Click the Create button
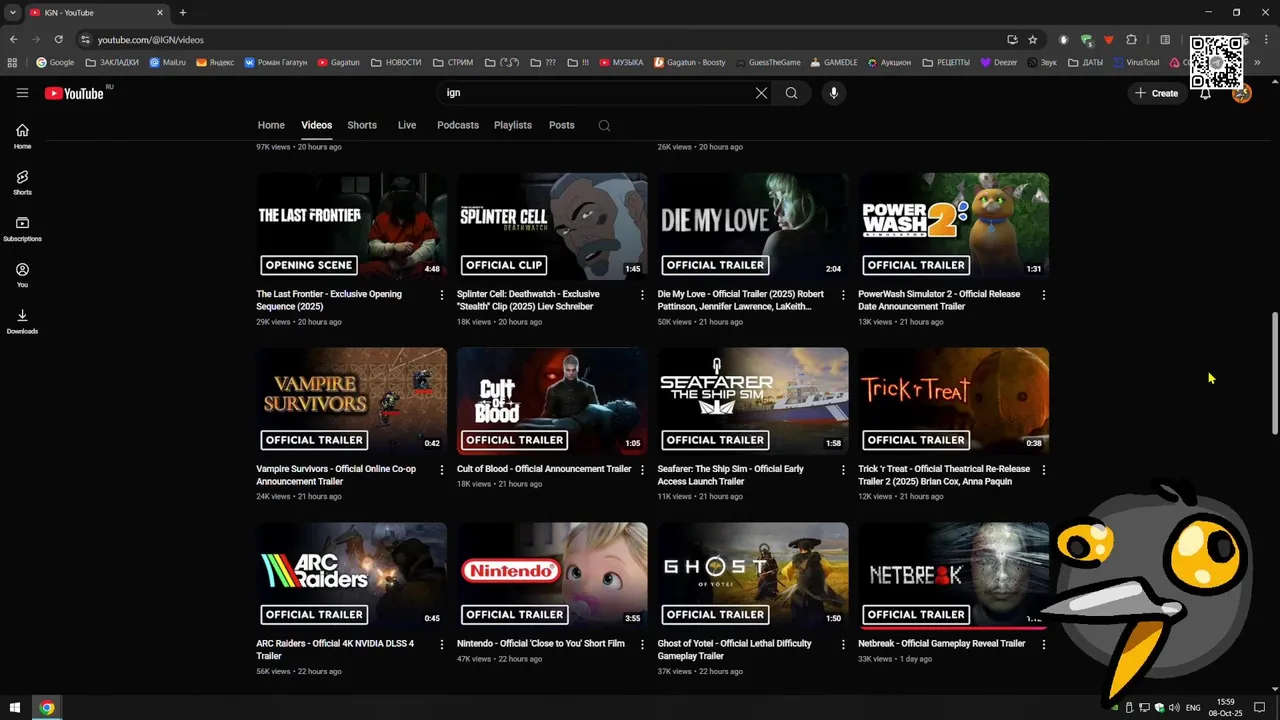 (x=1157, y=93)
